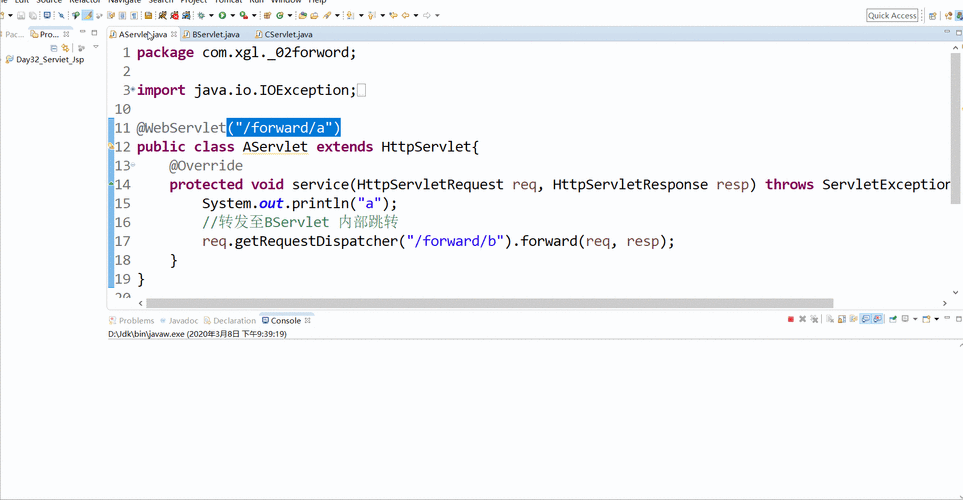Click the Save All toolbar icon

tap(33, 15)
